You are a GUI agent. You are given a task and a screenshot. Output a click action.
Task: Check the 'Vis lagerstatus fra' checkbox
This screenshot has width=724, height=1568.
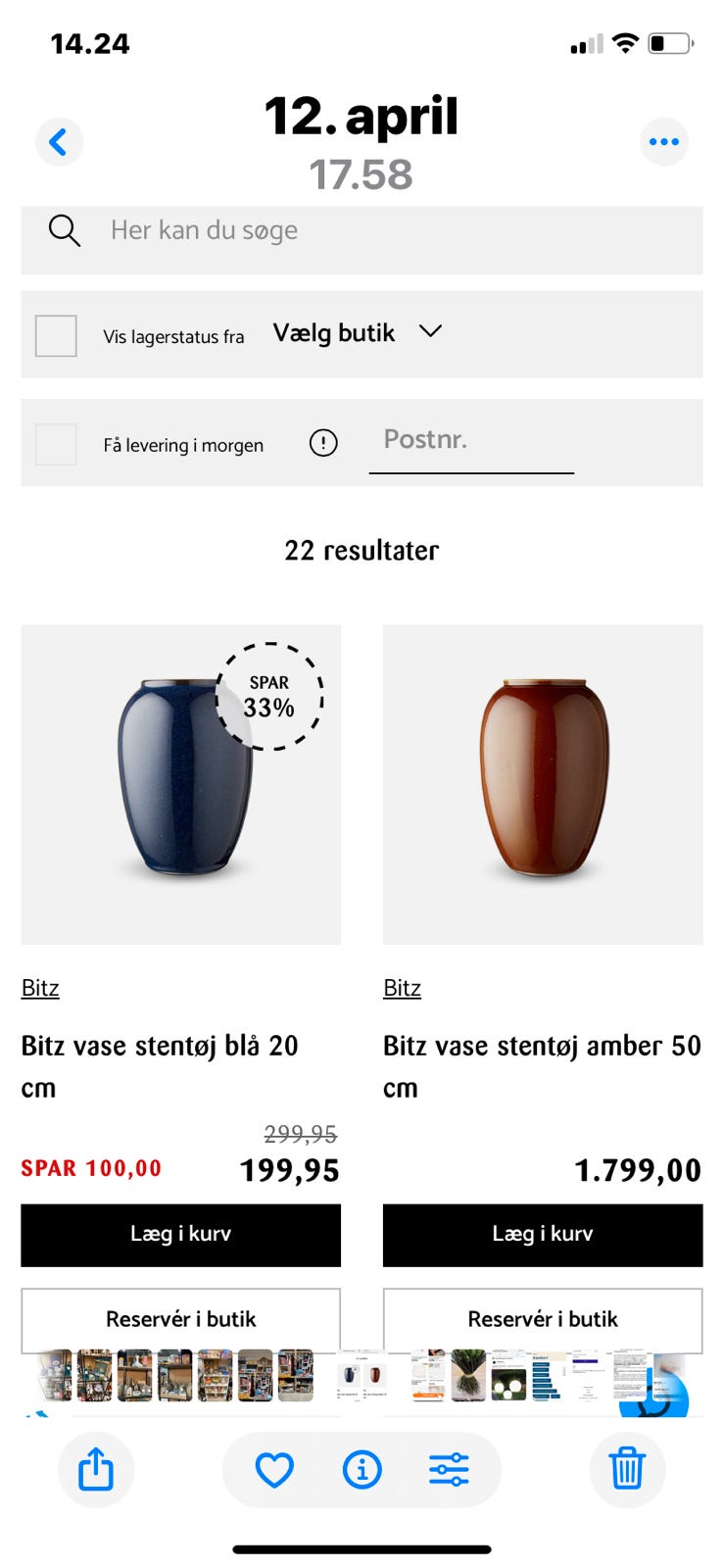56,336
